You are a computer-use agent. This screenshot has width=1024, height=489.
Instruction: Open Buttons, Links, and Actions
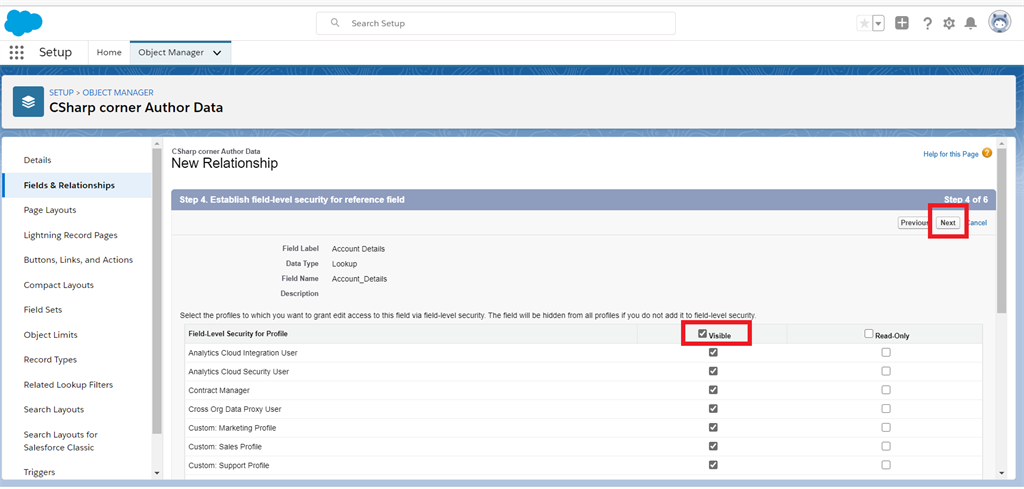click(x=77, y=260)
